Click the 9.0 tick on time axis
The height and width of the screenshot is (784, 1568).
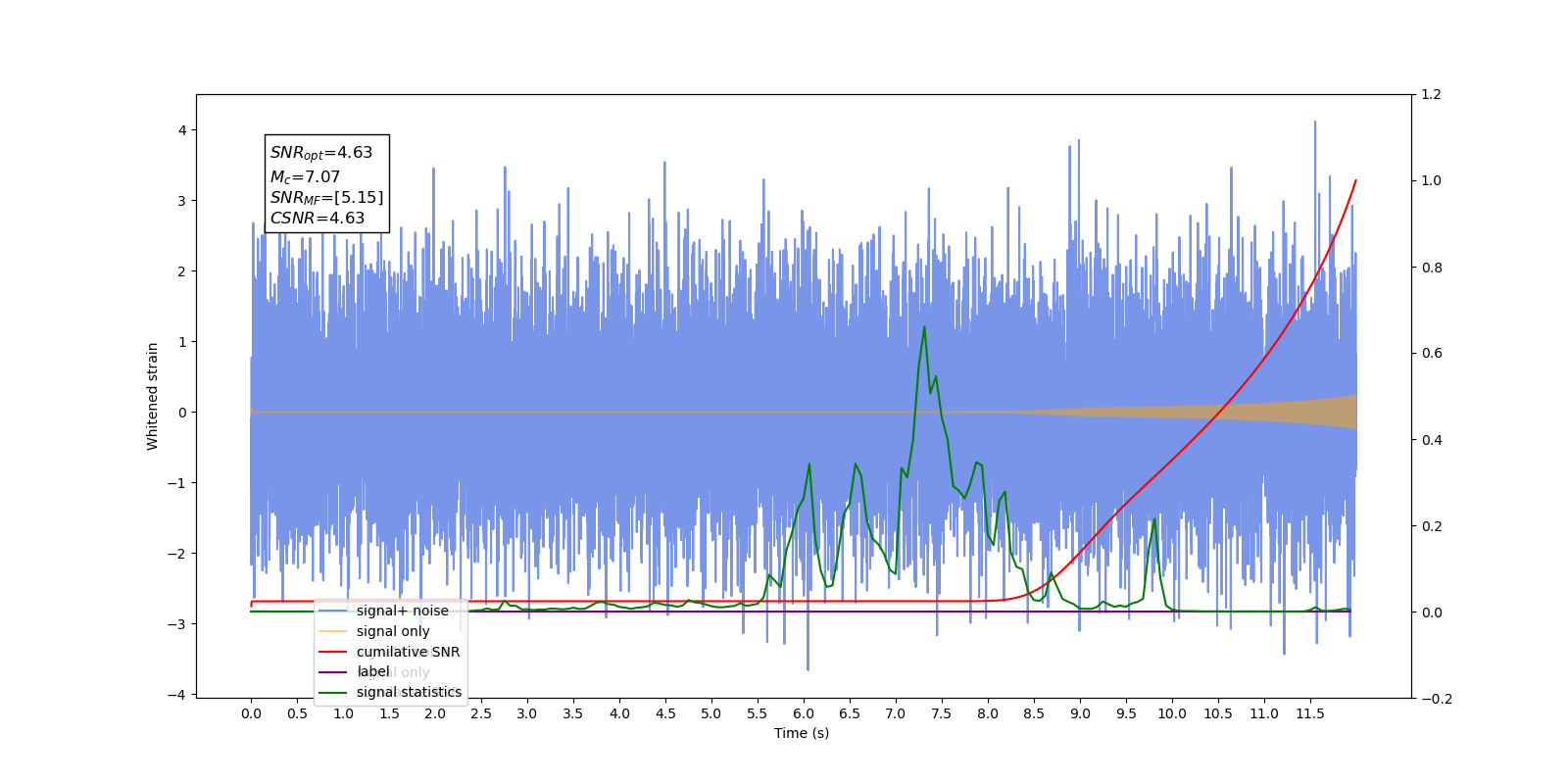(1080, 713)
